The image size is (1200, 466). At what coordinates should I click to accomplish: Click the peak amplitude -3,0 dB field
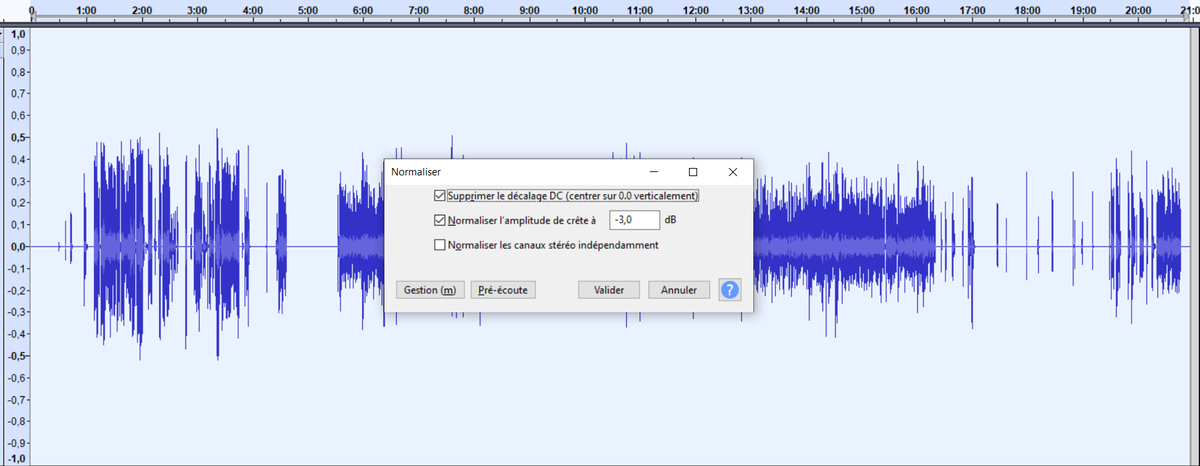(634, 220)
